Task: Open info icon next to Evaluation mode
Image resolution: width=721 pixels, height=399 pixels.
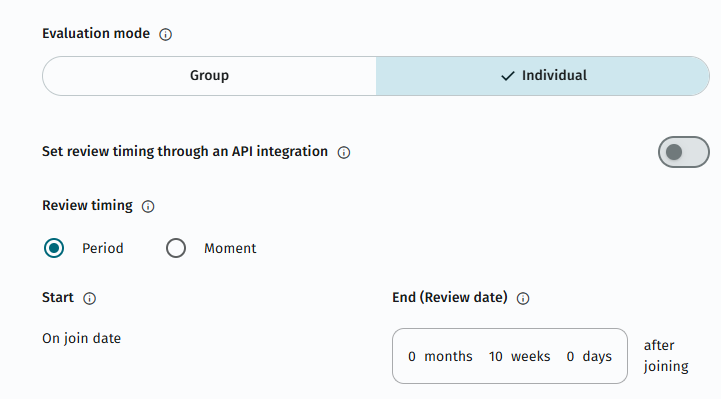Action: pyautogui.click(x=166, y=34)
